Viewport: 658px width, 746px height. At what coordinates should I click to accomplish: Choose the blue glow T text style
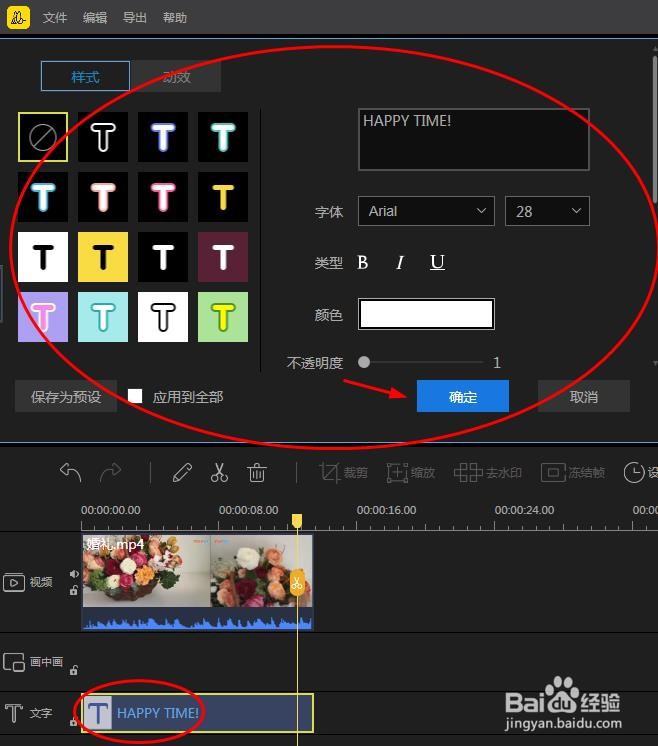point(163,137)
